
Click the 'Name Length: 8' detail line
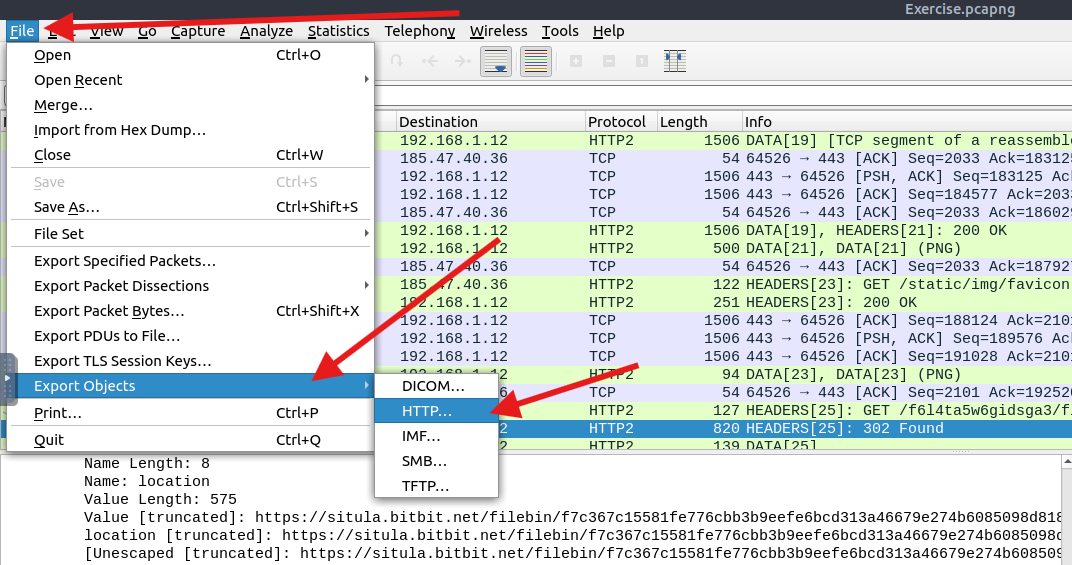pos(146,463)
